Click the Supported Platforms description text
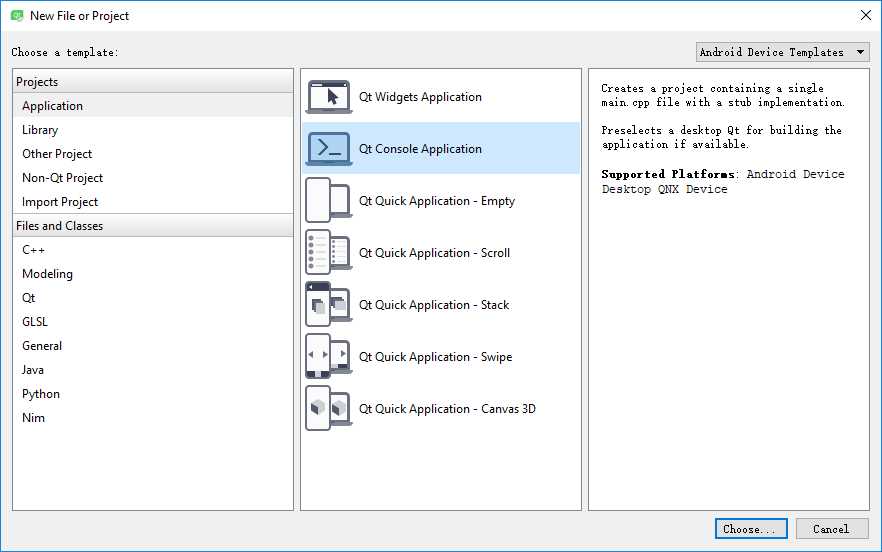 coord(723,182)
